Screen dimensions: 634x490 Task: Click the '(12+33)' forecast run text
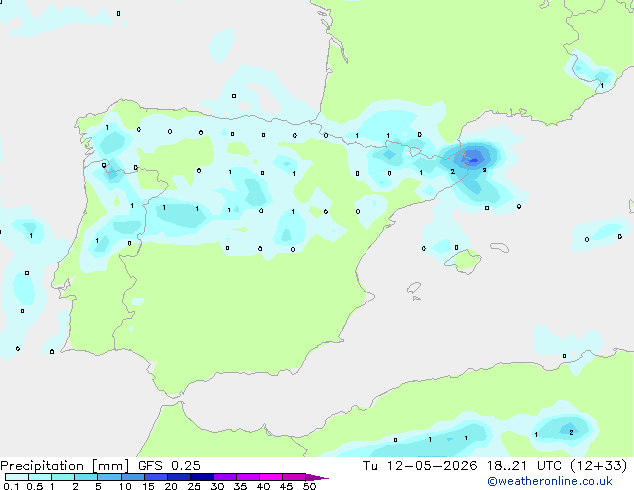599,466
